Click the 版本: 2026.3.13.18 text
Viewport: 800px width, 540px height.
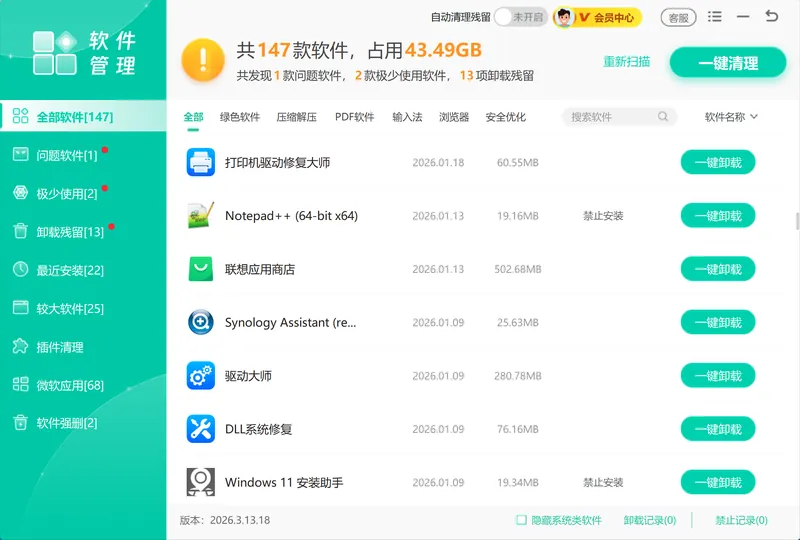[x=225, y=520]
